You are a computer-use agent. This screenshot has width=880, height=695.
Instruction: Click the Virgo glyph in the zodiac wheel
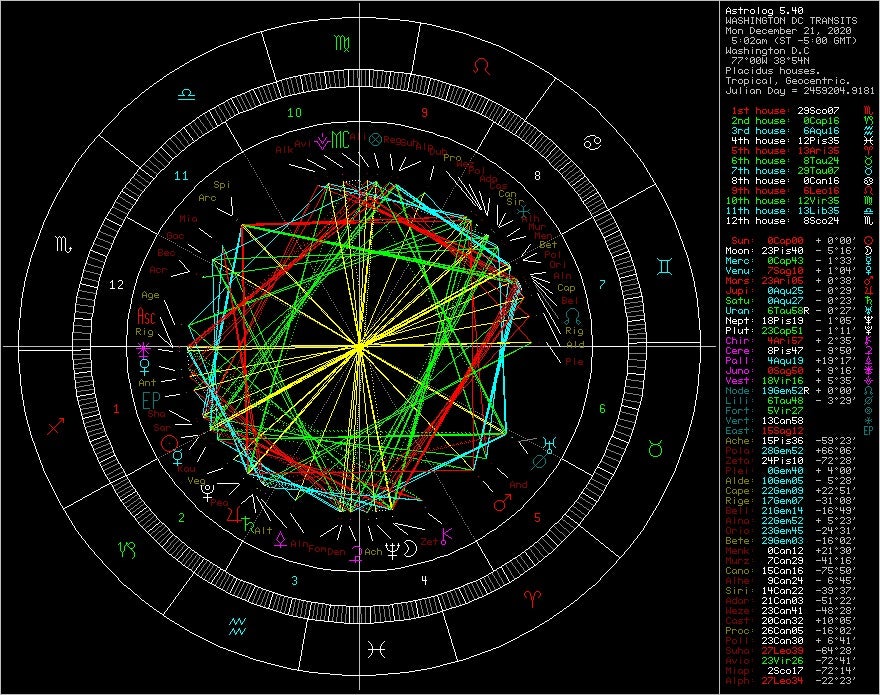pos(342,43)
